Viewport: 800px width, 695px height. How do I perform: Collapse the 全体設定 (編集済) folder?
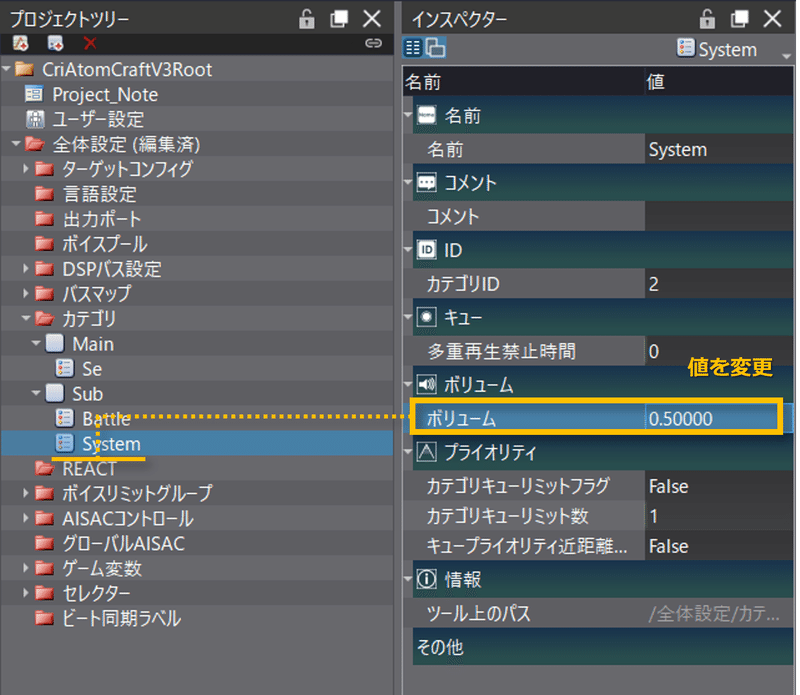pyautogui.click(x=16, y=144)
